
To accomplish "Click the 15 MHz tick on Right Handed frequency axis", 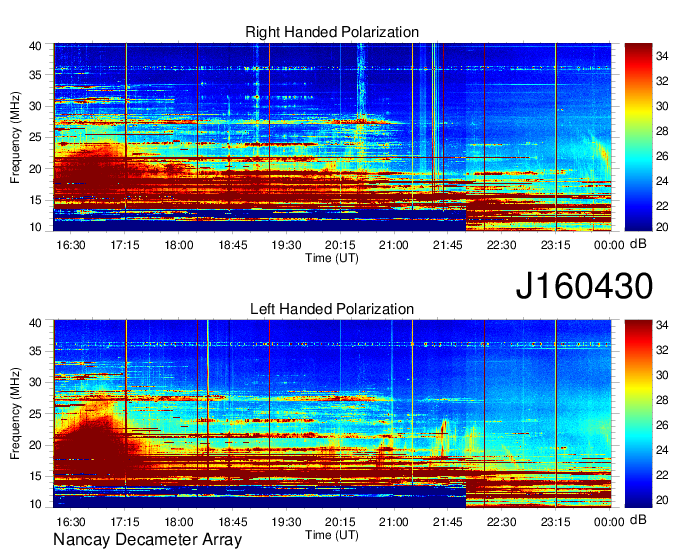I will [35, 200].
